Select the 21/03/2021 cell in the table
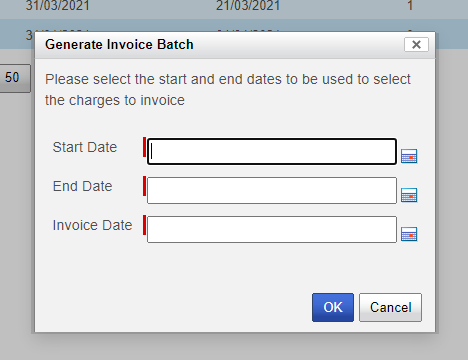This screenshot has height=360, width=468. point(248,5)
